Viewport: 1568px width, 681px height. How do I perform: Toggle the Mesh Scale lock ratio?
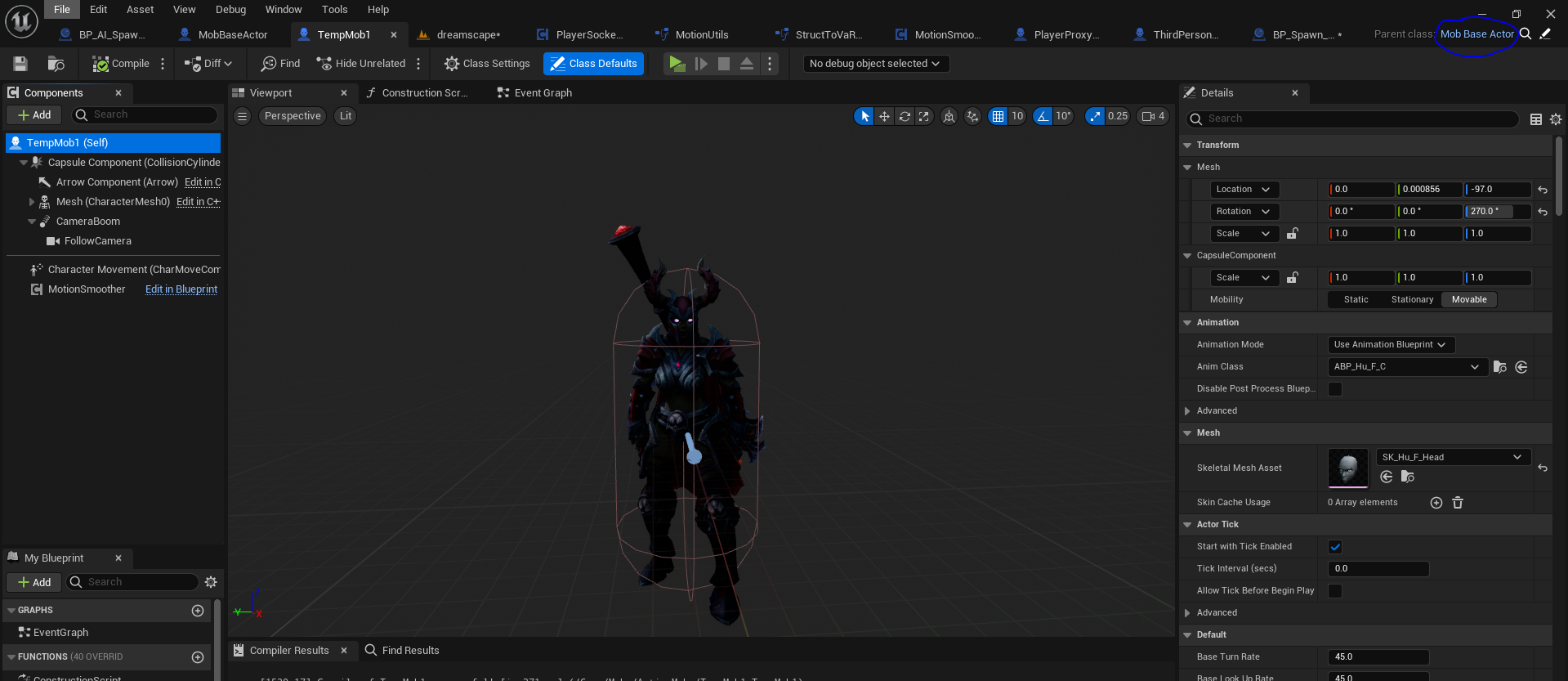[x=1293, y=234]
